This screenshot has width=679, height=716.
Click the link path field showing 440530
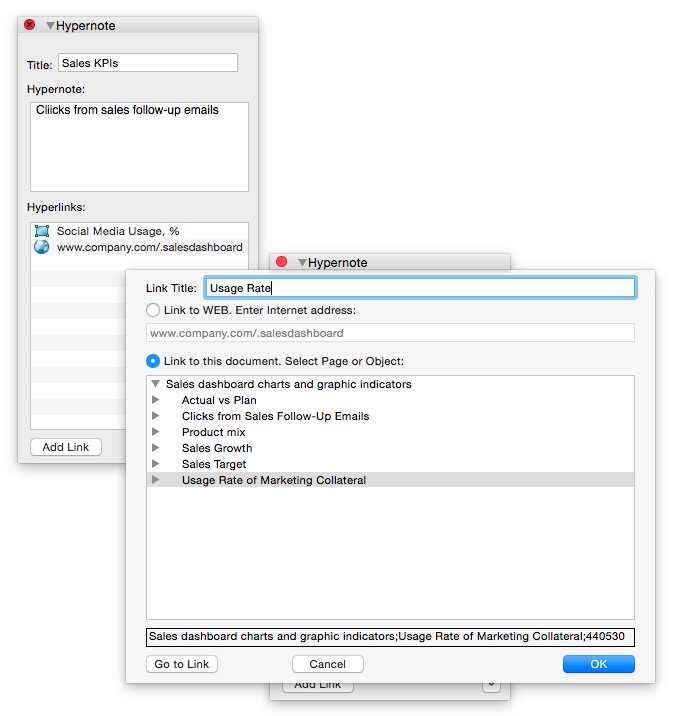390,637
